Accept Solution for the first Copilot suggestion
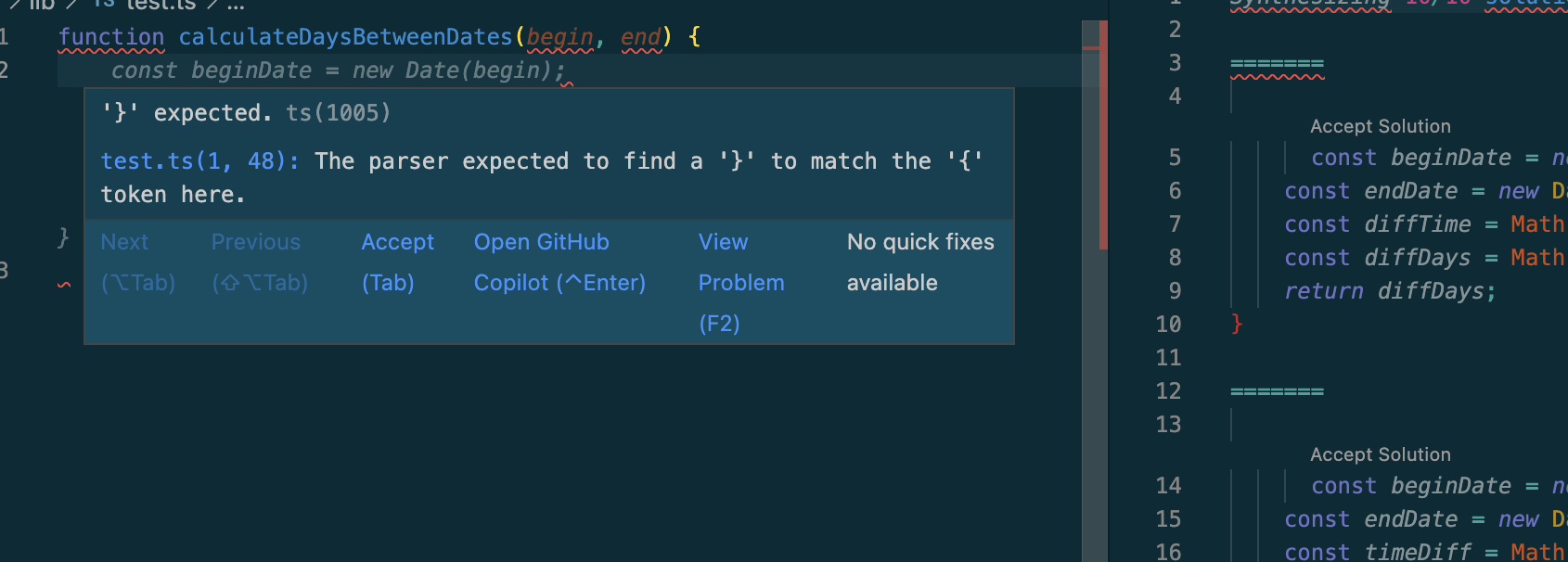 [1380, 126]
